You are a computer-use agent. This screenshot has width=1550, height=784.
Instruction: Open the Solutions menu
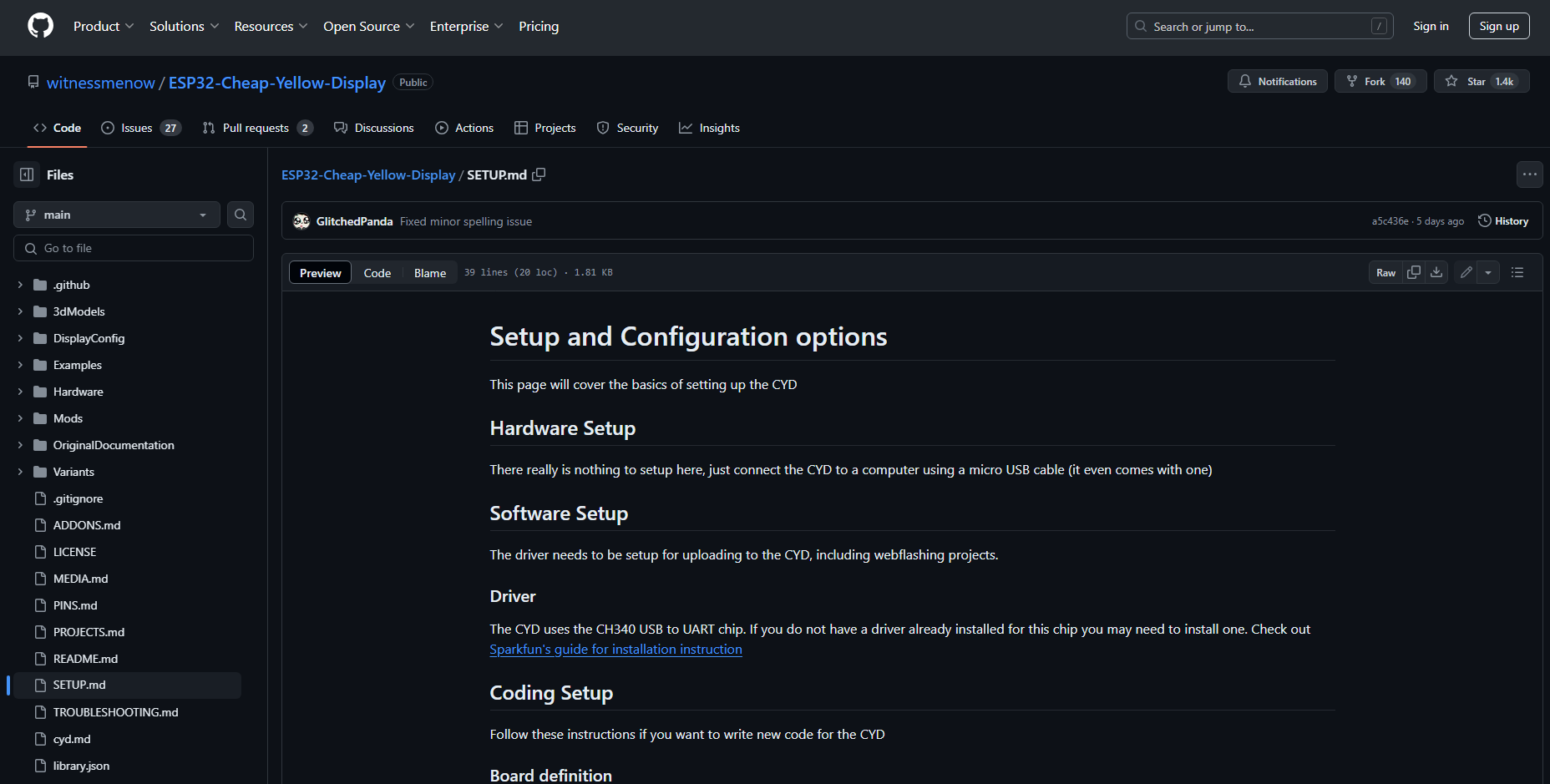click(x=184, y=26)
